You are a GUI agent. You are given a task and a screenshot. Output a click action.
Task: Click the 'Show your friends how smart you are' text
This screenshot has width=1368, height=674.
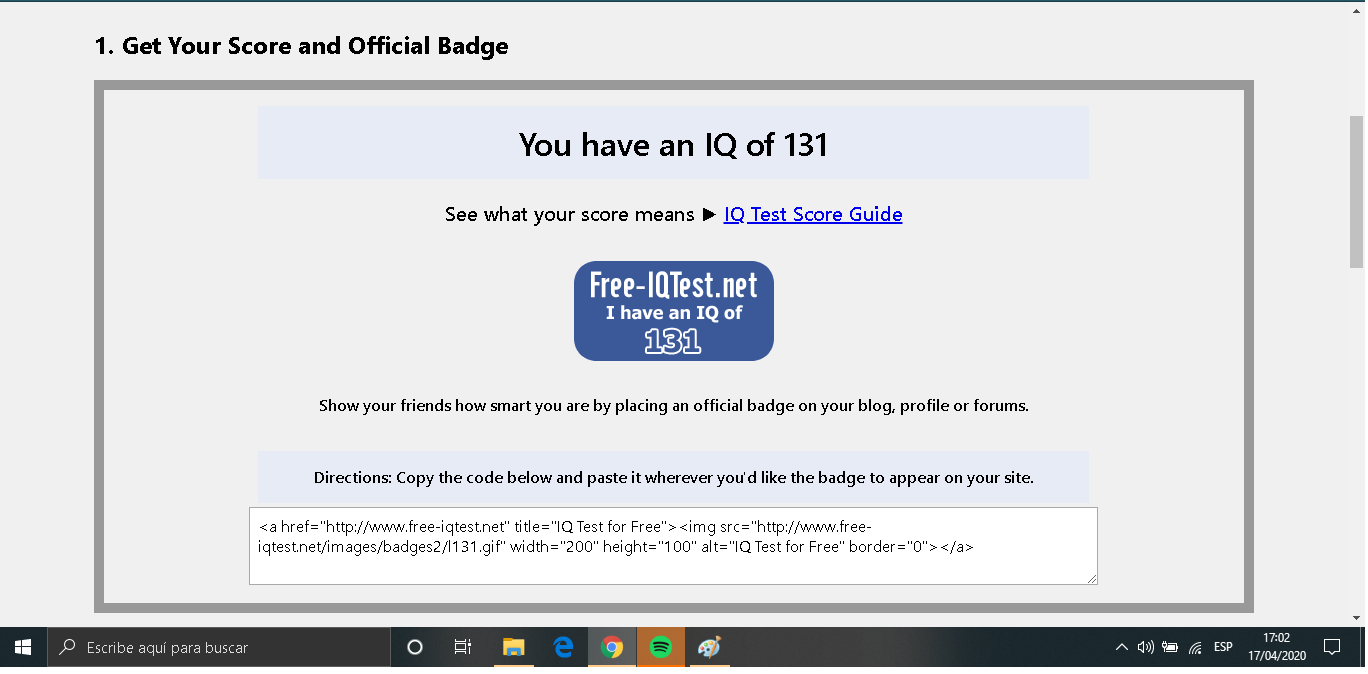tap(673, 406)
